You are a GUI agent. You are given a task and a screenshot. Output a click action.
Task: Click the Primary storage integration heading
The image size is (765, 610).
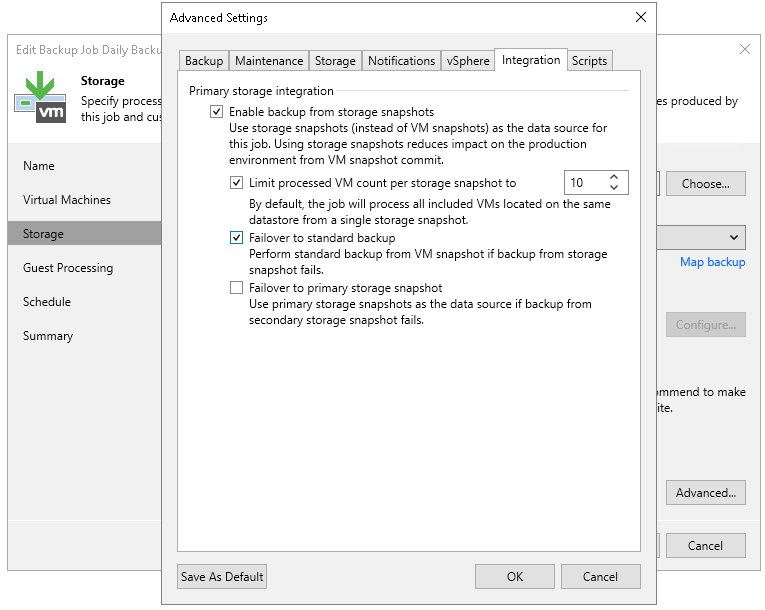[x=262, y=91]
